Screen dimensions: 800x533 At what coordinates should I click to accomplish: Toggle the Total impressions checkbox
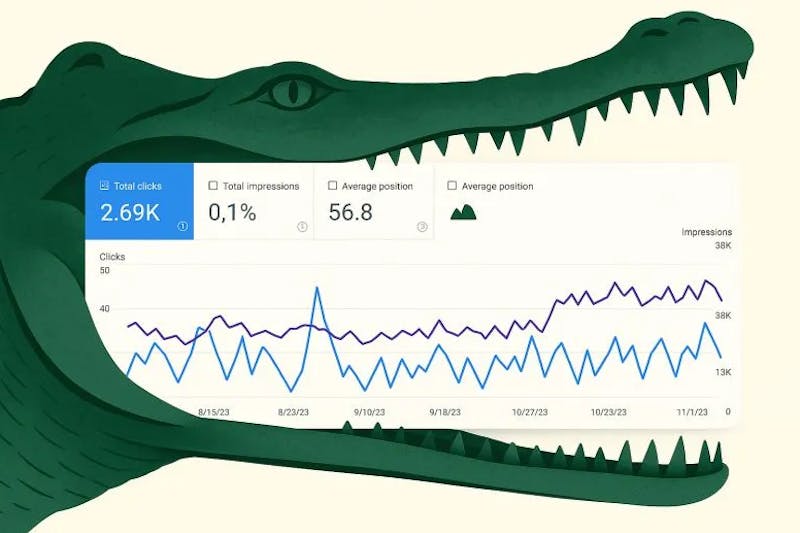pyautogui.click(x=213, y=186)
